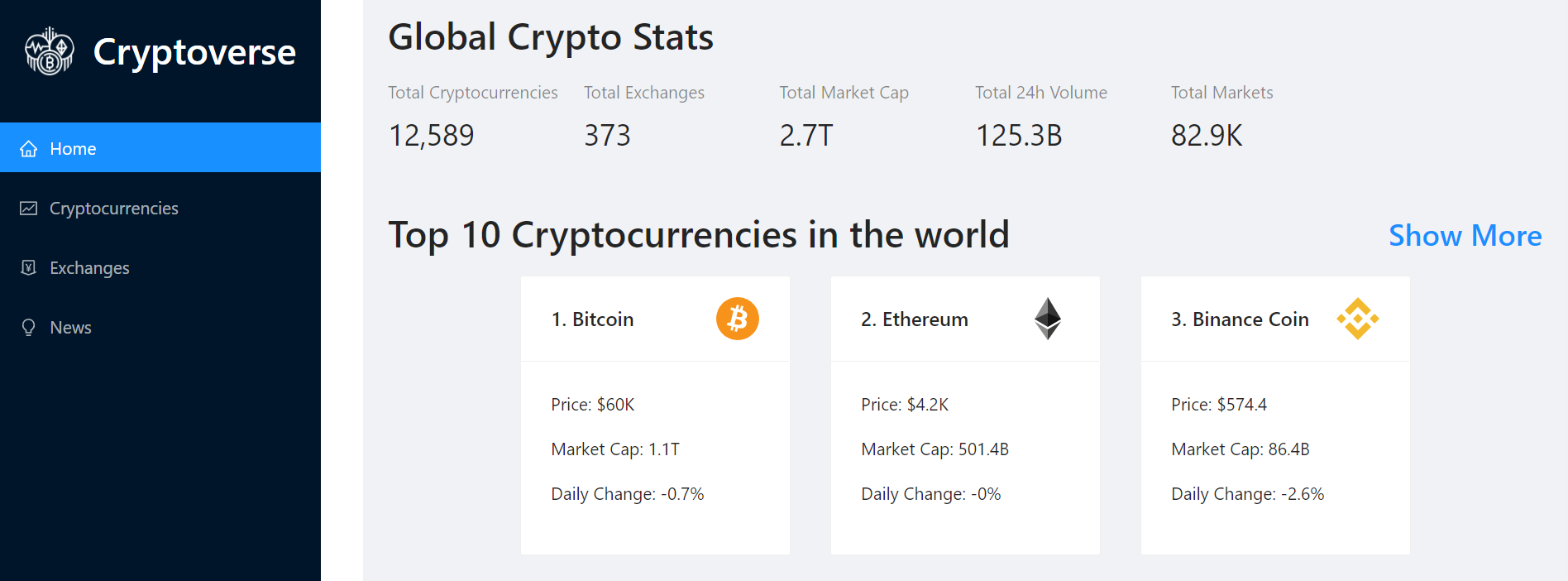The width and height of the screenshot is (1568, 581).
Task: Click Binance Coin Daily Change -2.6%
Action: (x=1247, y=494)
